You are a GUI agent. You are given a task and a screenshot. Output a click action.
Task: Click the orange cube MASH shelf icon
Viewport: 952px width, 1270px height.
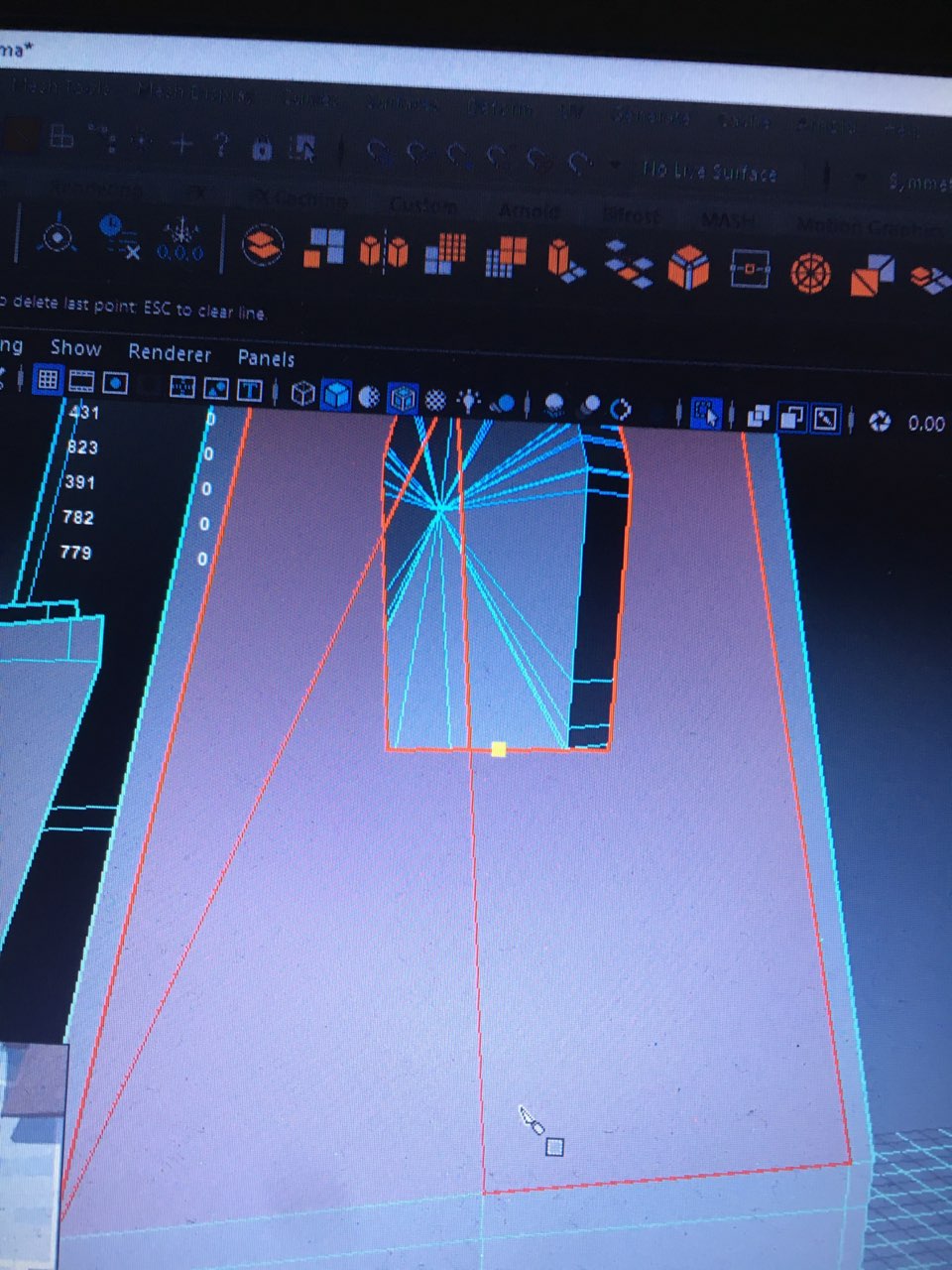[x=688, y=267]
